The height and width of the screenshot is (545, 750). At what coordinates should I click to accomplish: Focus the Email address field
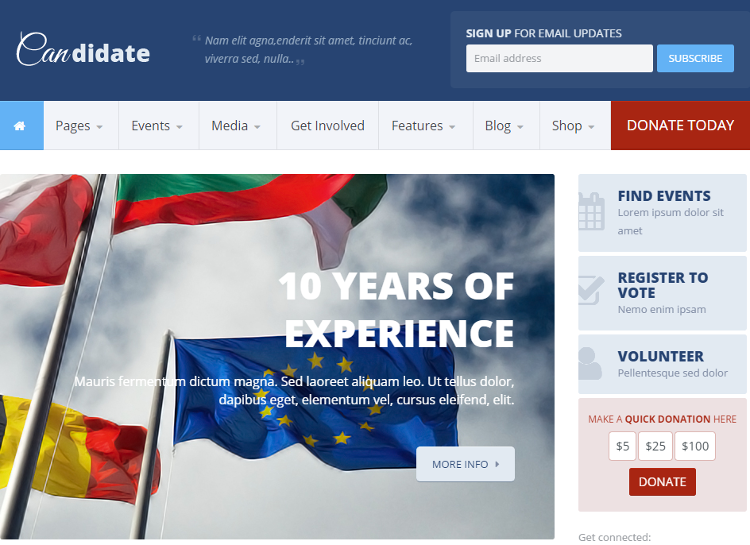(x=559, y=58)
